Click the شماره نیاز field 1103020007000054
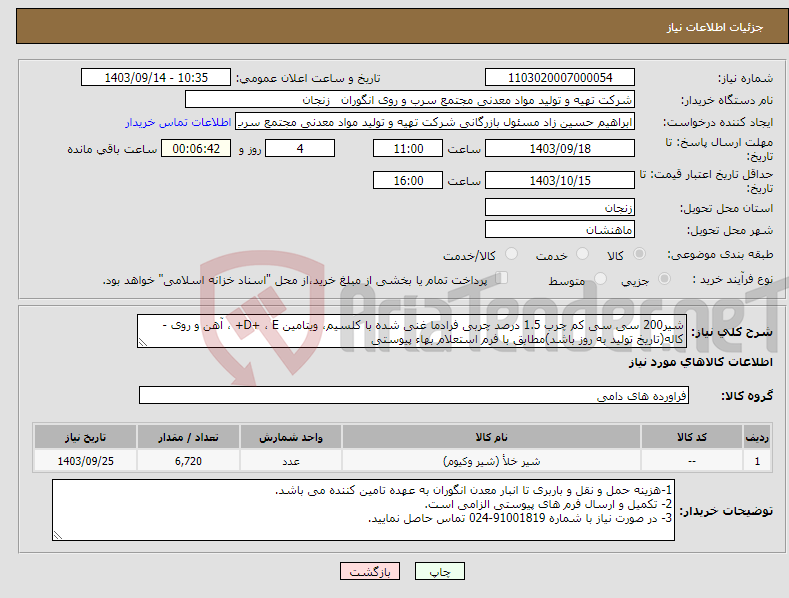This screenshot has height=598, width=789. (x=560, y=78)
